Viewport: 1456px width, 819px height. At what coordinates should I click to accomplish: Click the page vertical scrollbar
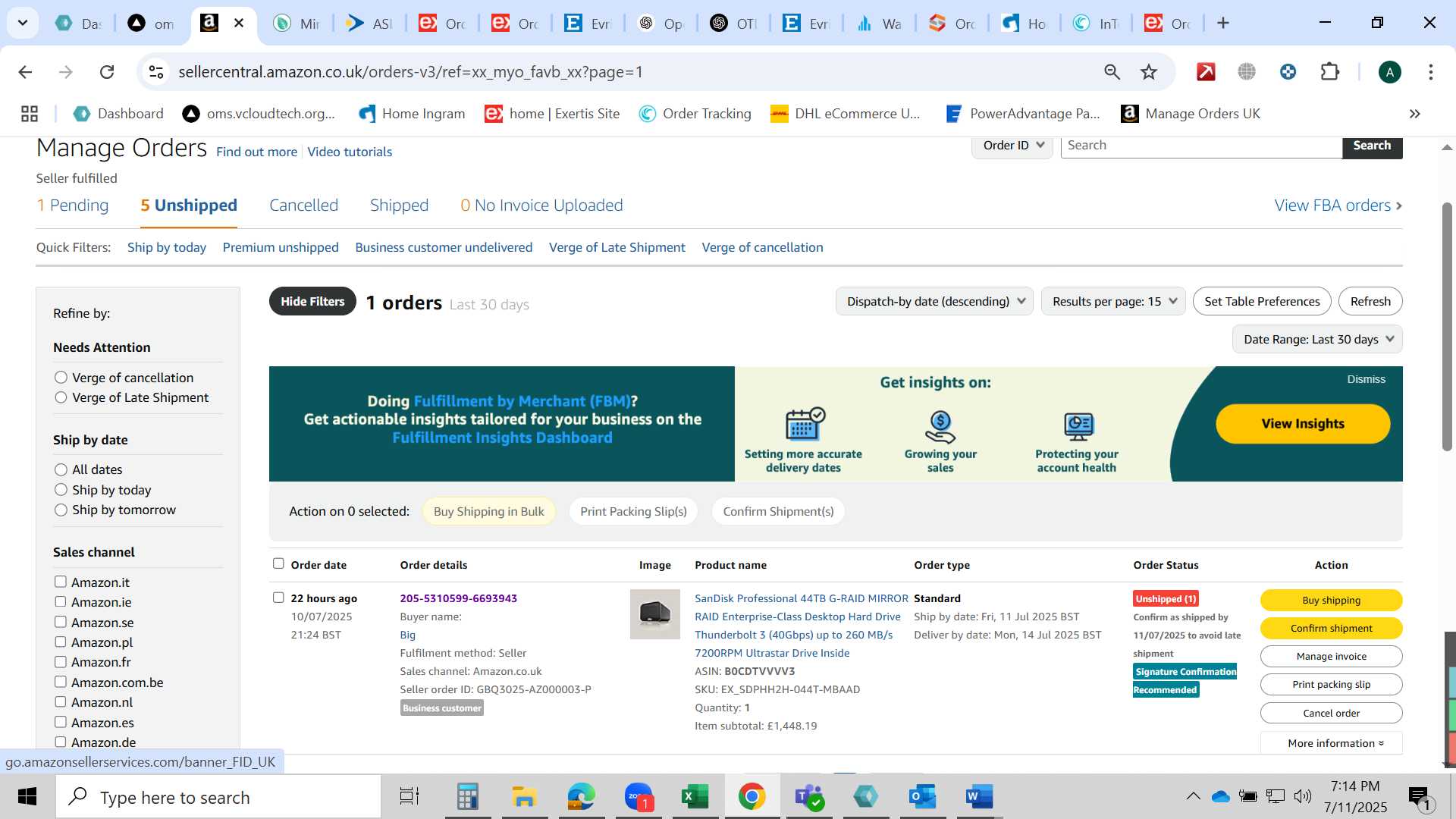1447,326
